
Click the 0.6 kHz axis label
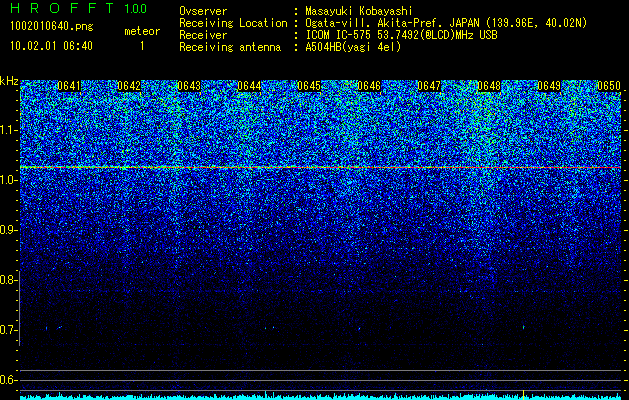click(9, 380)
